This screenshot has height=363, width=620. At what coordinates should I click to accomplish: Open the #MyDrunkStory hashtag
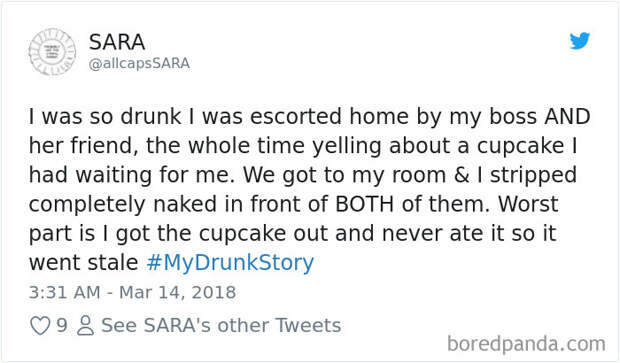coord(230,263)
